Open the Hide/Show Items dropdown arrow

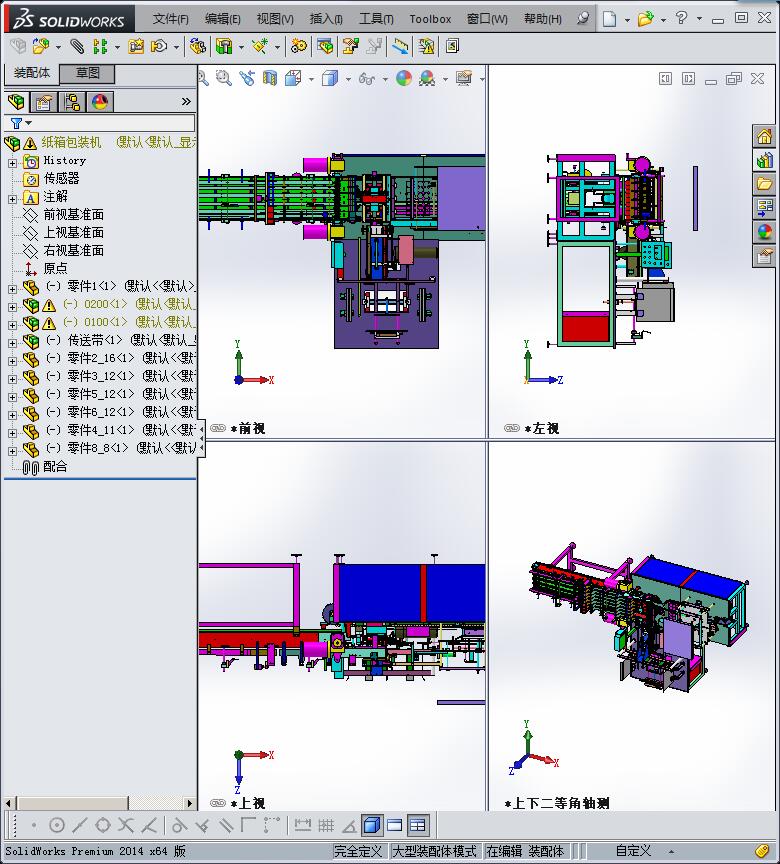[x=385, y=79]
